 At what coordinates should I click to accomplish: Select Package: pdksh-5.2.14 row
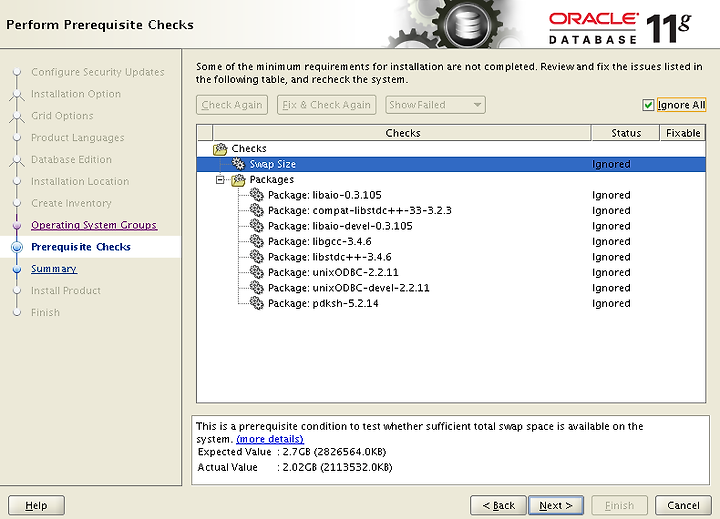[451, 303]
